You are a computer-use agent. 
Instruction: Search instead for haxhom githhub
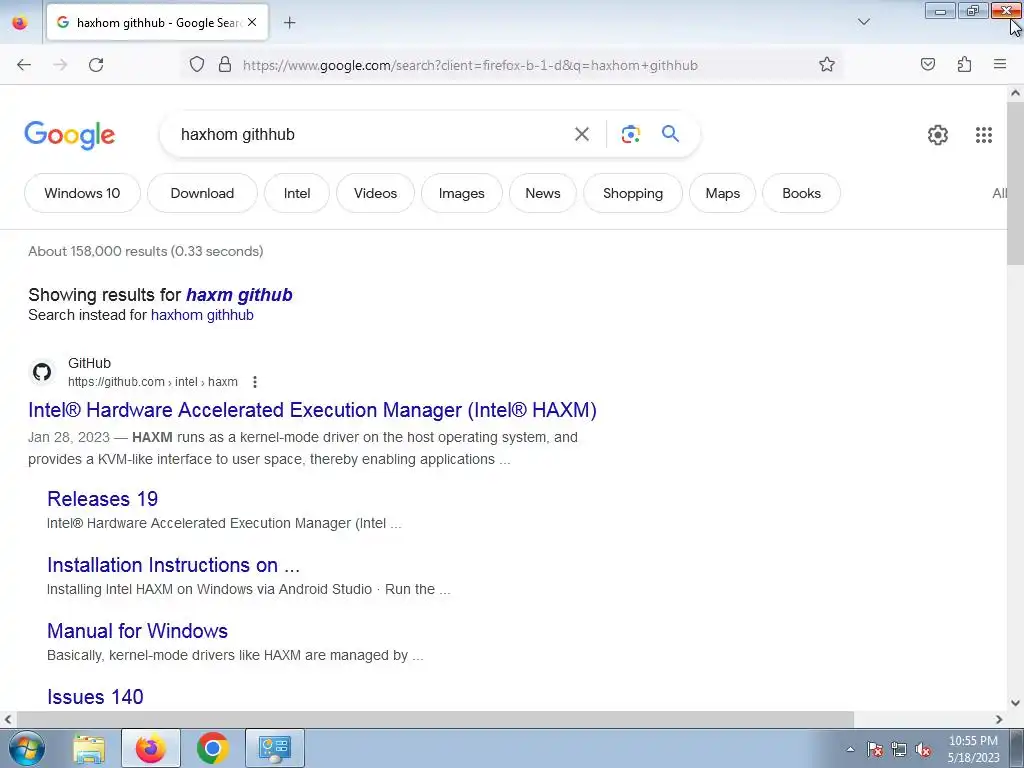(202, 315)
